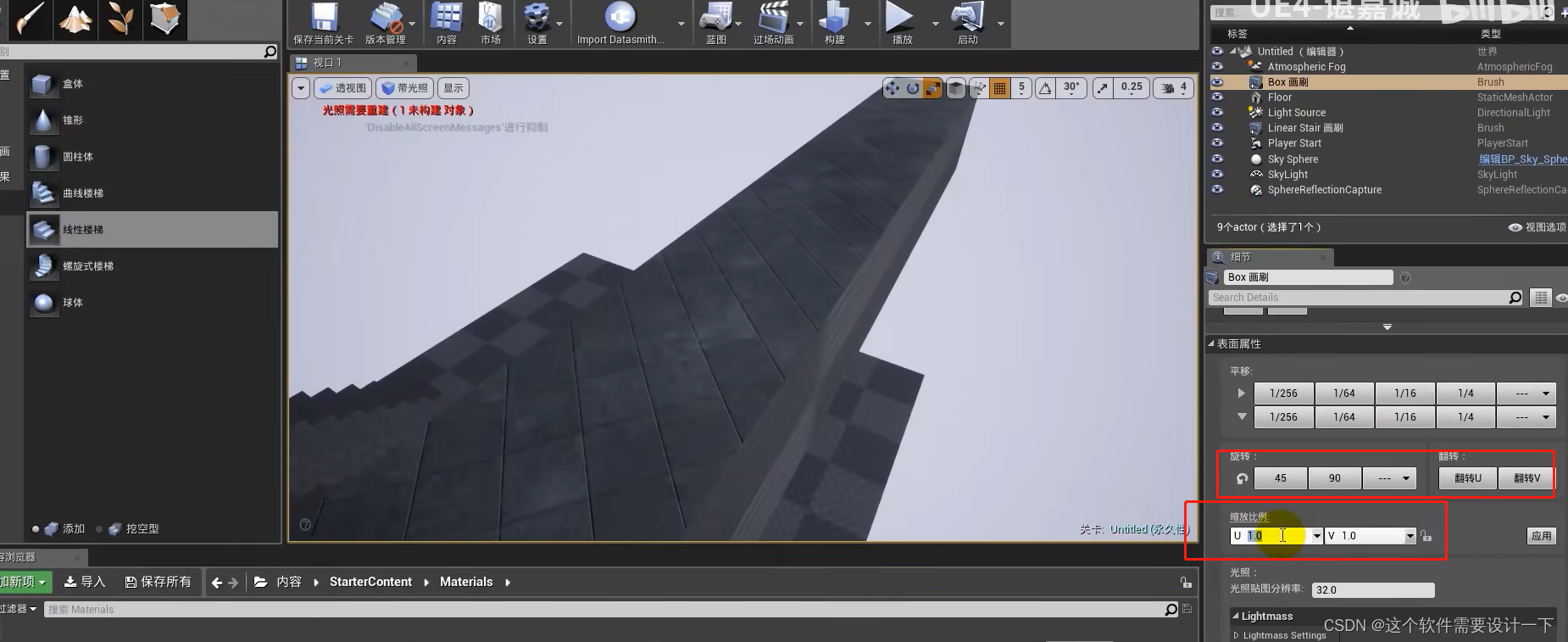
Task: Open scale snap 0.25 dropdown
Action: (x=1132, y=88)
